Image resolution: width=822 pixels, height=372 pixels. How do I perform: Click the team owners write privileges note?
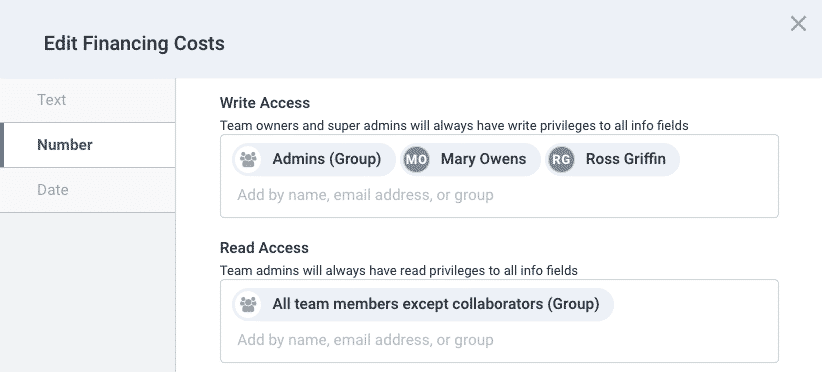pyautogui.click(x=454, y=126)
